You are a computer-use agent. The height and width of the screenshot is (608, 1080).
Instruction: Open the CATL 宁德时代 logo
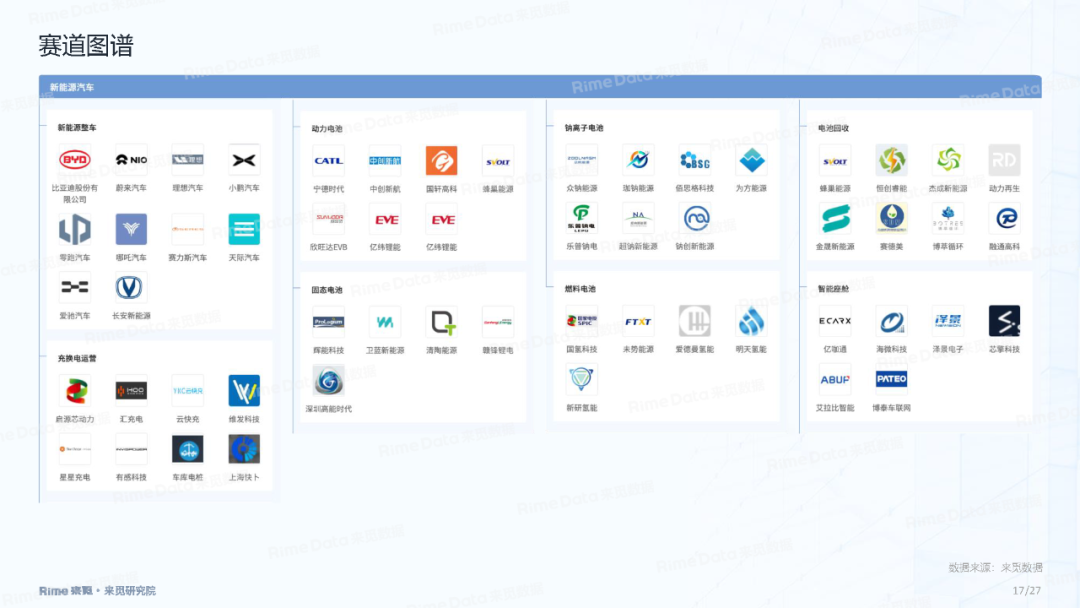pos(328,161)
